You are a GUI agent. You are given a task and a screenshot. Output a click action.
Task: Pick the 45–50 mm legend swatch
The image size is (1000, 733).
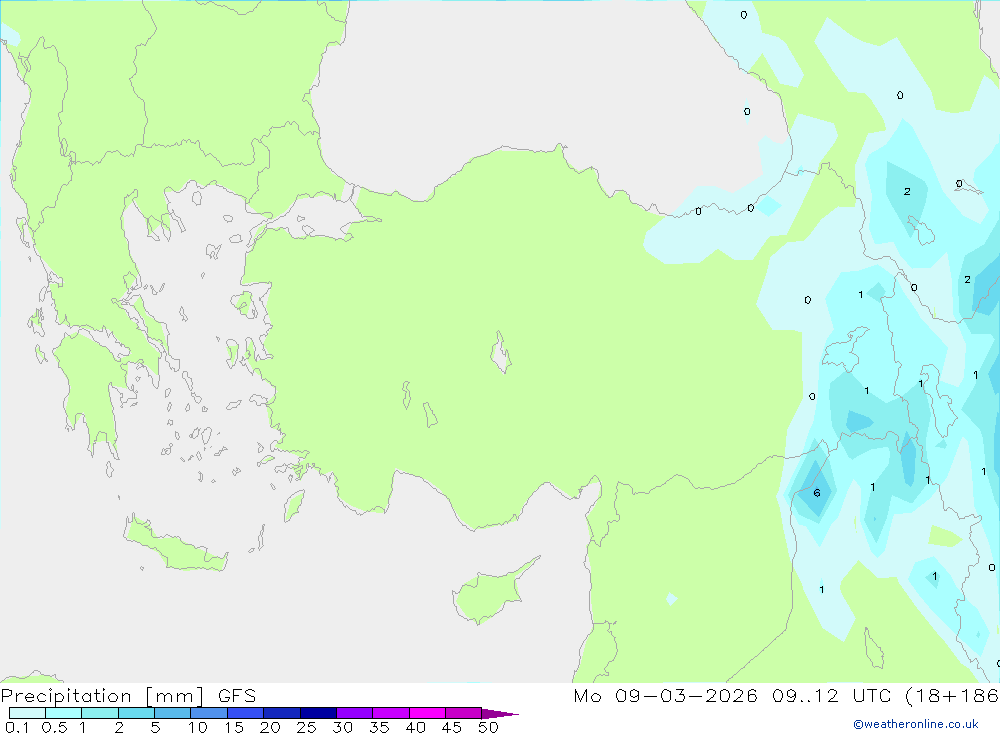(x=464, y=713)
